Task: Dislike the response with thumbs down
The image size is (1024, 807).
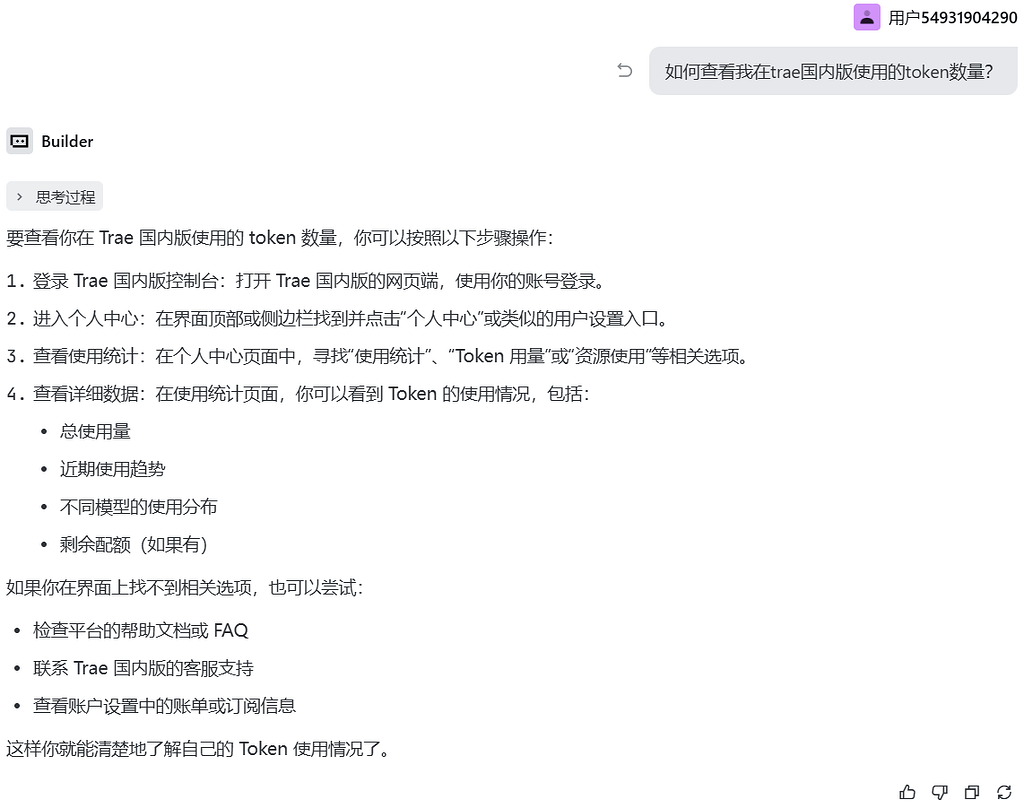Action: pyautogui.click(x=940, y=792)
